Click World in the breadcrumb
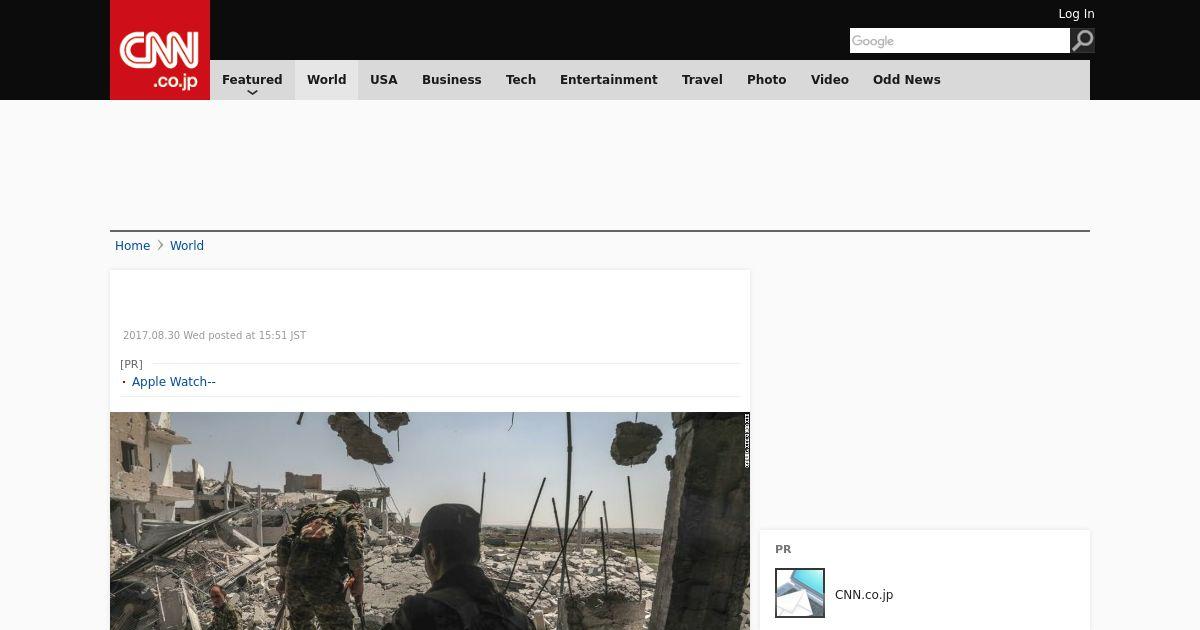 click(187, 246)
